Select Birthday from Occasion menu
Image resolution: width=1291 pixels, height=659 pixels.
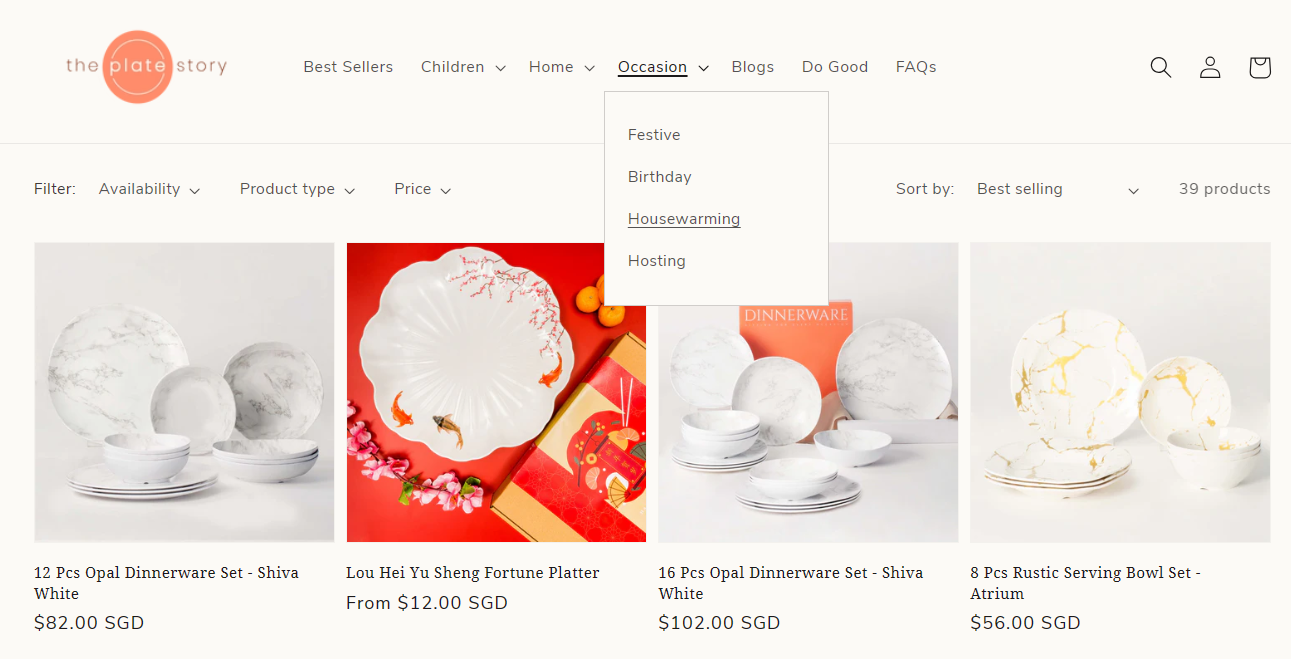(x=659, y=177)
